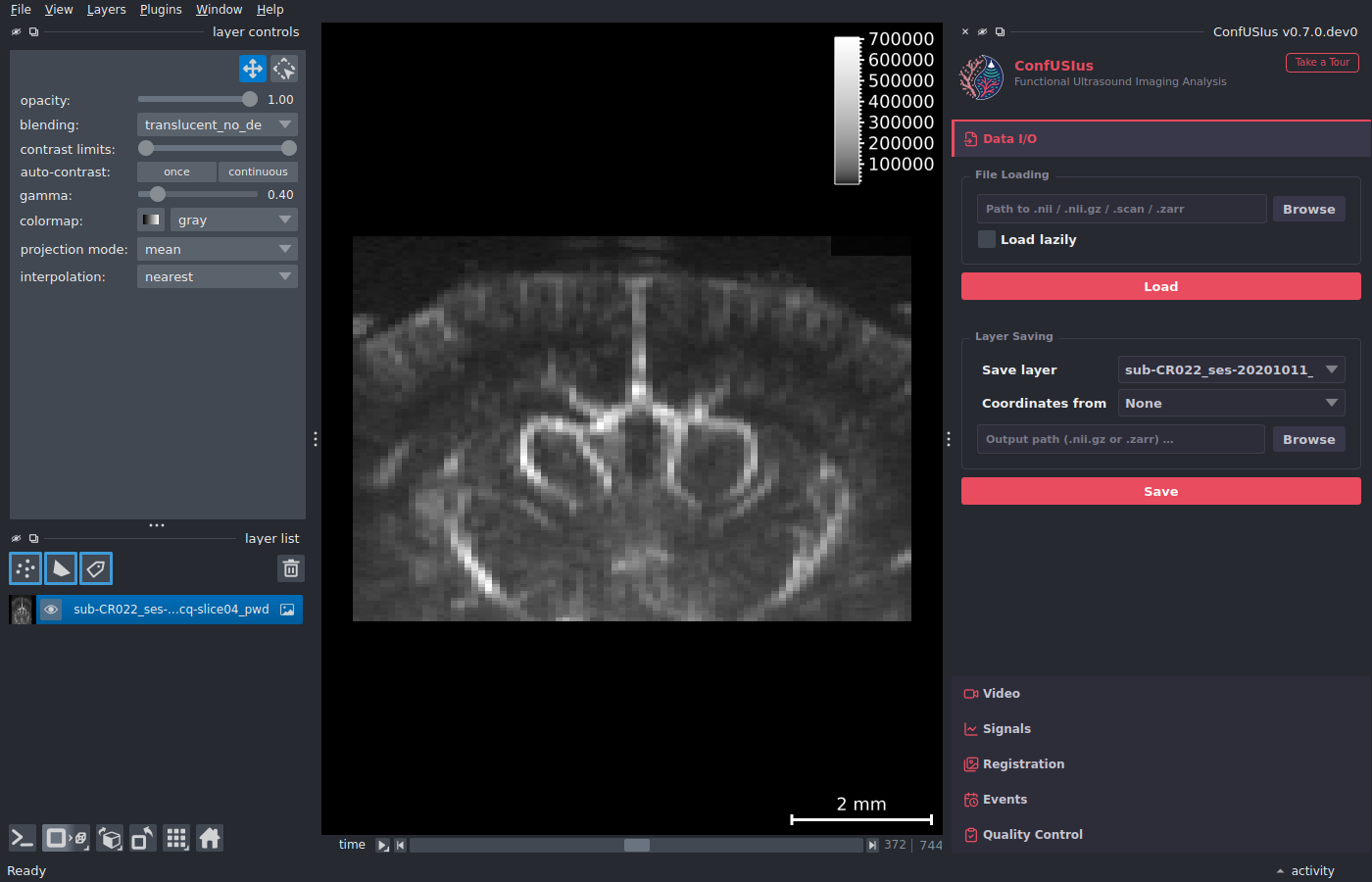Toggle grid mode icon
Viewport: 1372px width, 882px height.
click(176, 838)
